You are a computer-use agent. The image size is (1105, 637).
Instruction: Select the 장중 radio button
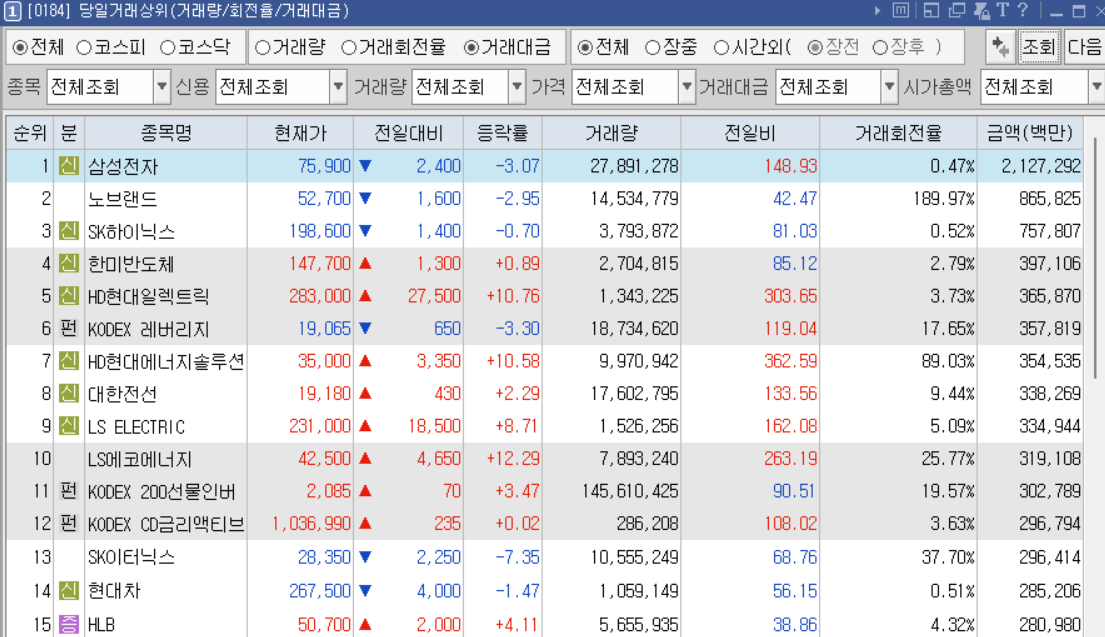[653, 47]
